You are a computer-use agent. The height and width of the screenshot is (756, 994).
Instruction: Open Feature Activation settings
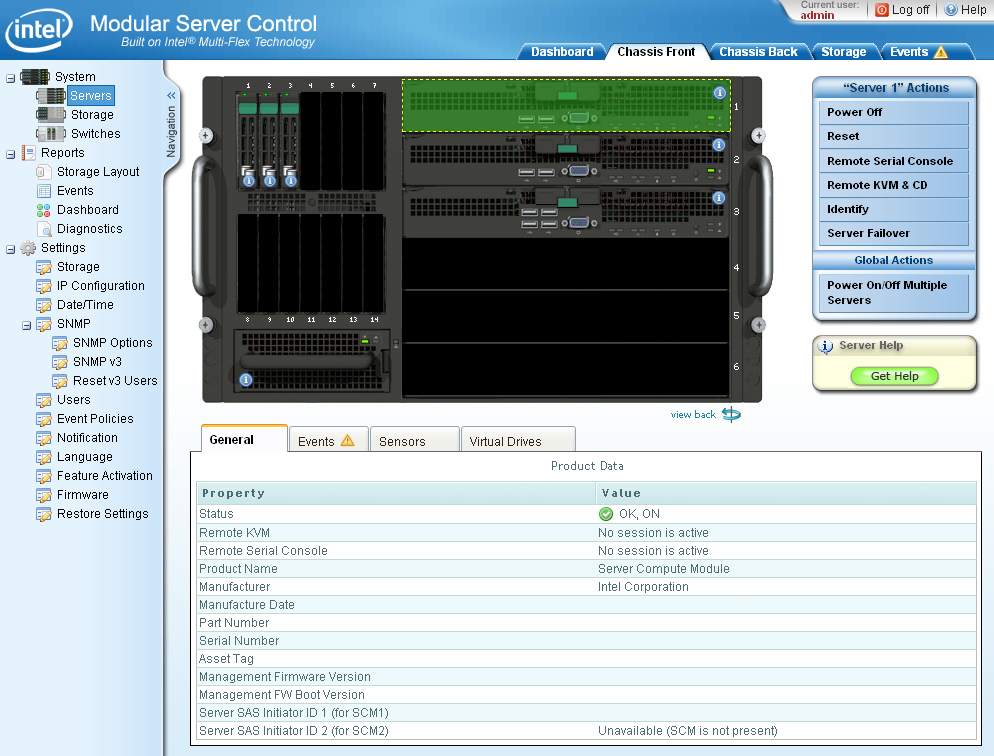coord(105,476)
